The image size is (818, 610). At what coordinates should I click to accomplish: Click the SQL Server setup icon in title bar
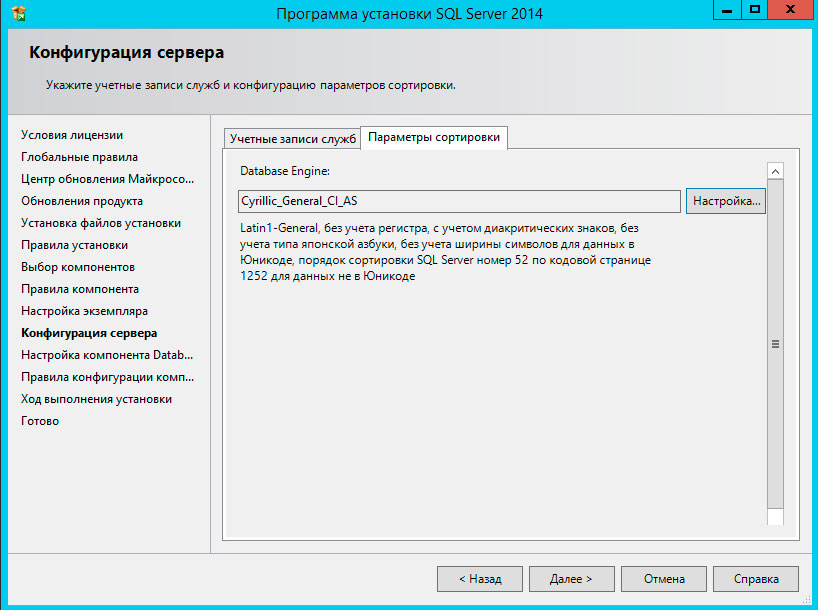pyautogui.click(x=18, y=13)
